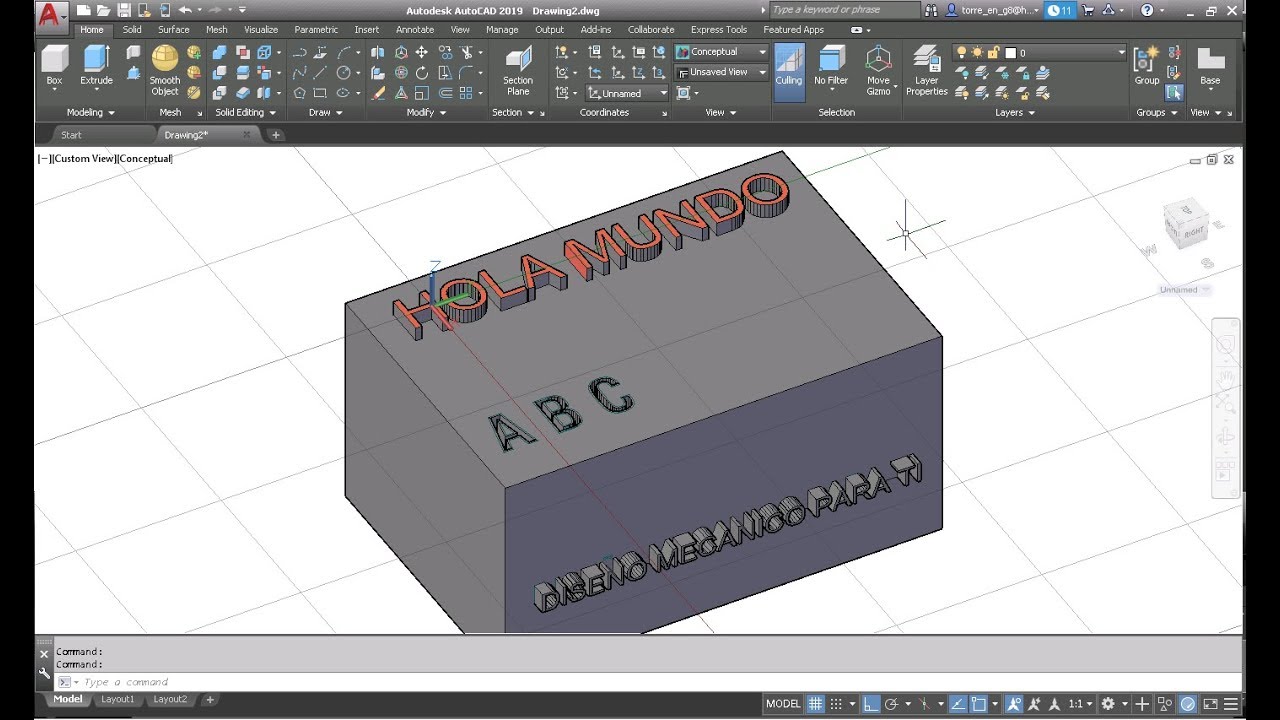Image resolution: width=1280 pixels, height=720 pixels.
Task: Switch to the Layout1 tab
Action: tap(117, 699)
